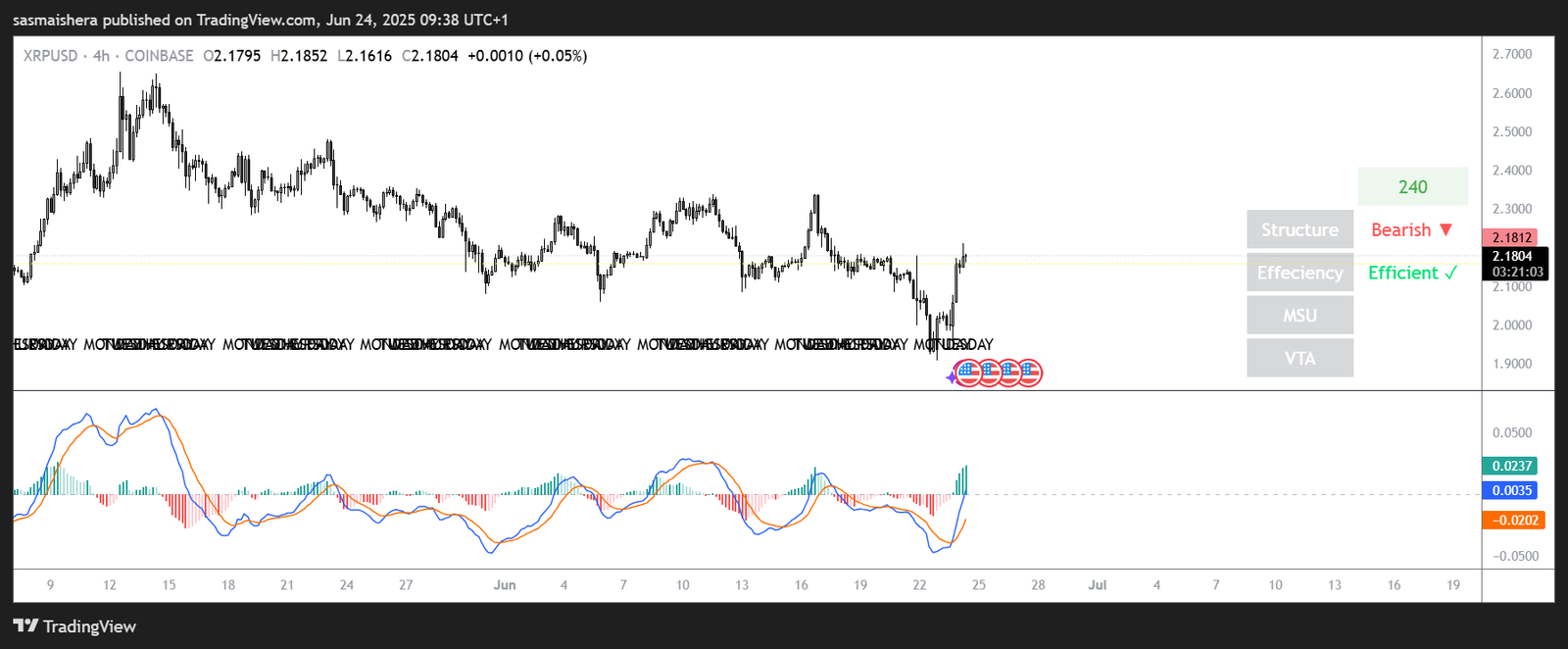Click the current price label 2.1804
Screen dimensions: 1568x649
[1514, 256]
